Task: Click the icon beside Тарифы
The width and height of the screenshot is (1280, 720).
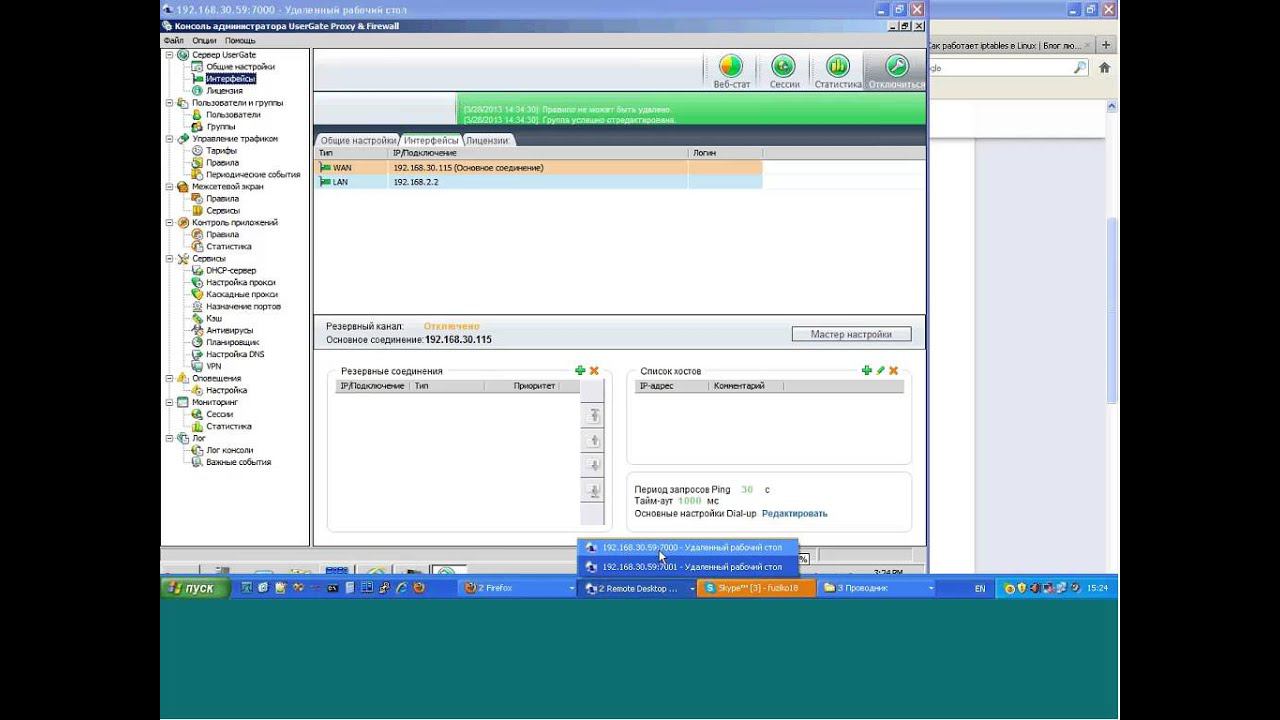Action: (x=197, y=150)
